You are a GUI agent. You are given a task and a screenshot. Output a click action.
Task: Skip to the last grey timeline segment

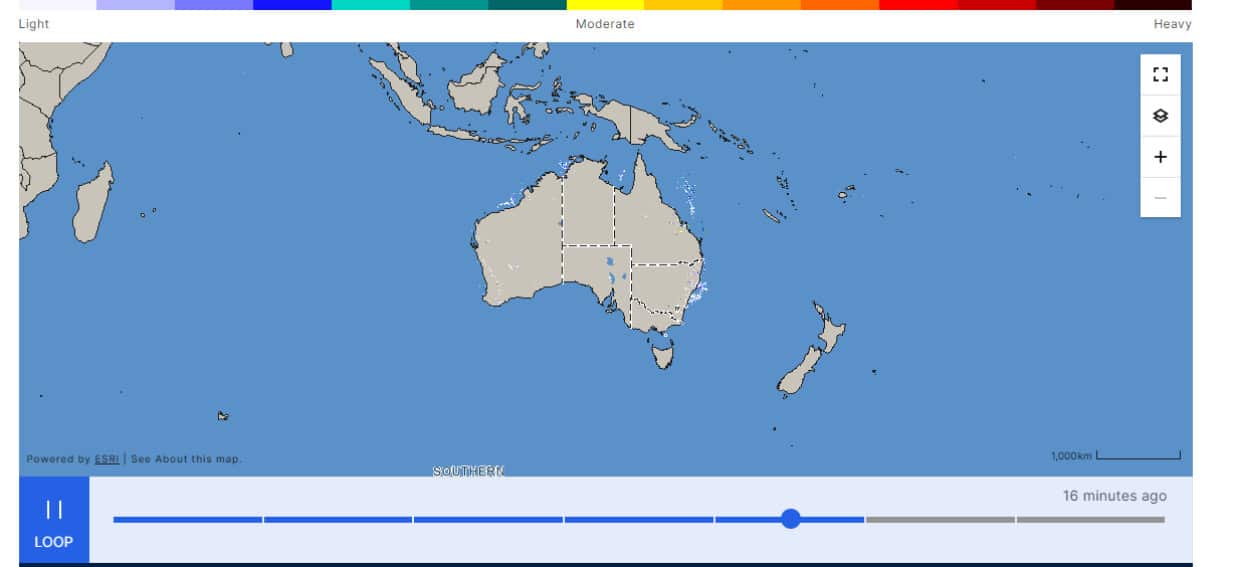1091,519
